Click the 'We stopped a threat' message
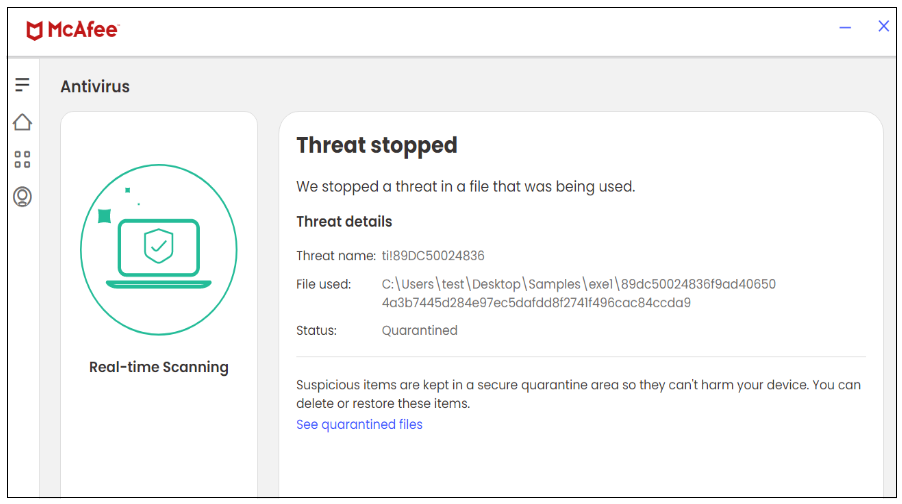The image size is (902, 504). (465, 186)
